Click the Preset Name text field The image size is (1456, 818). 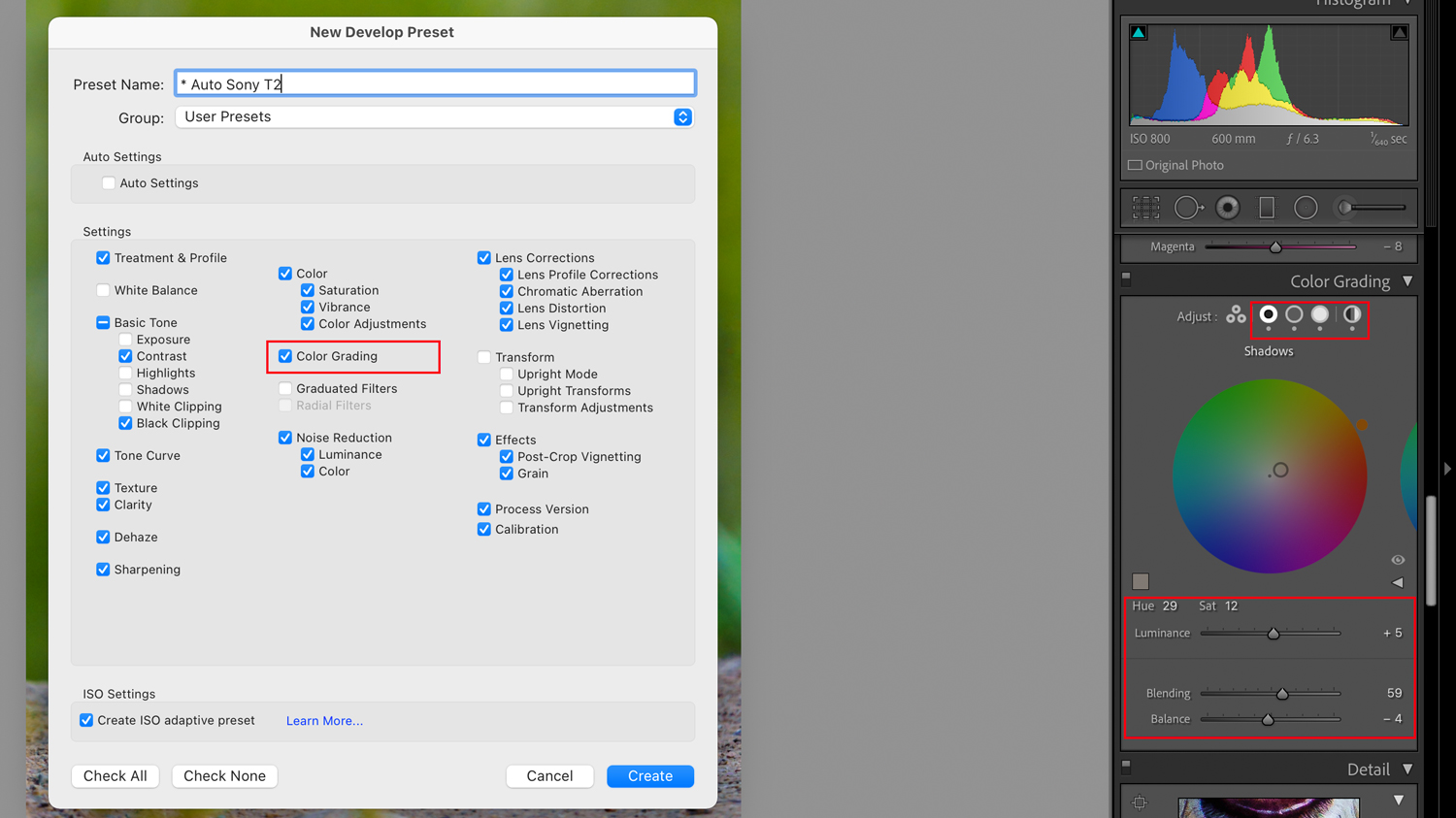click(435, 83)
